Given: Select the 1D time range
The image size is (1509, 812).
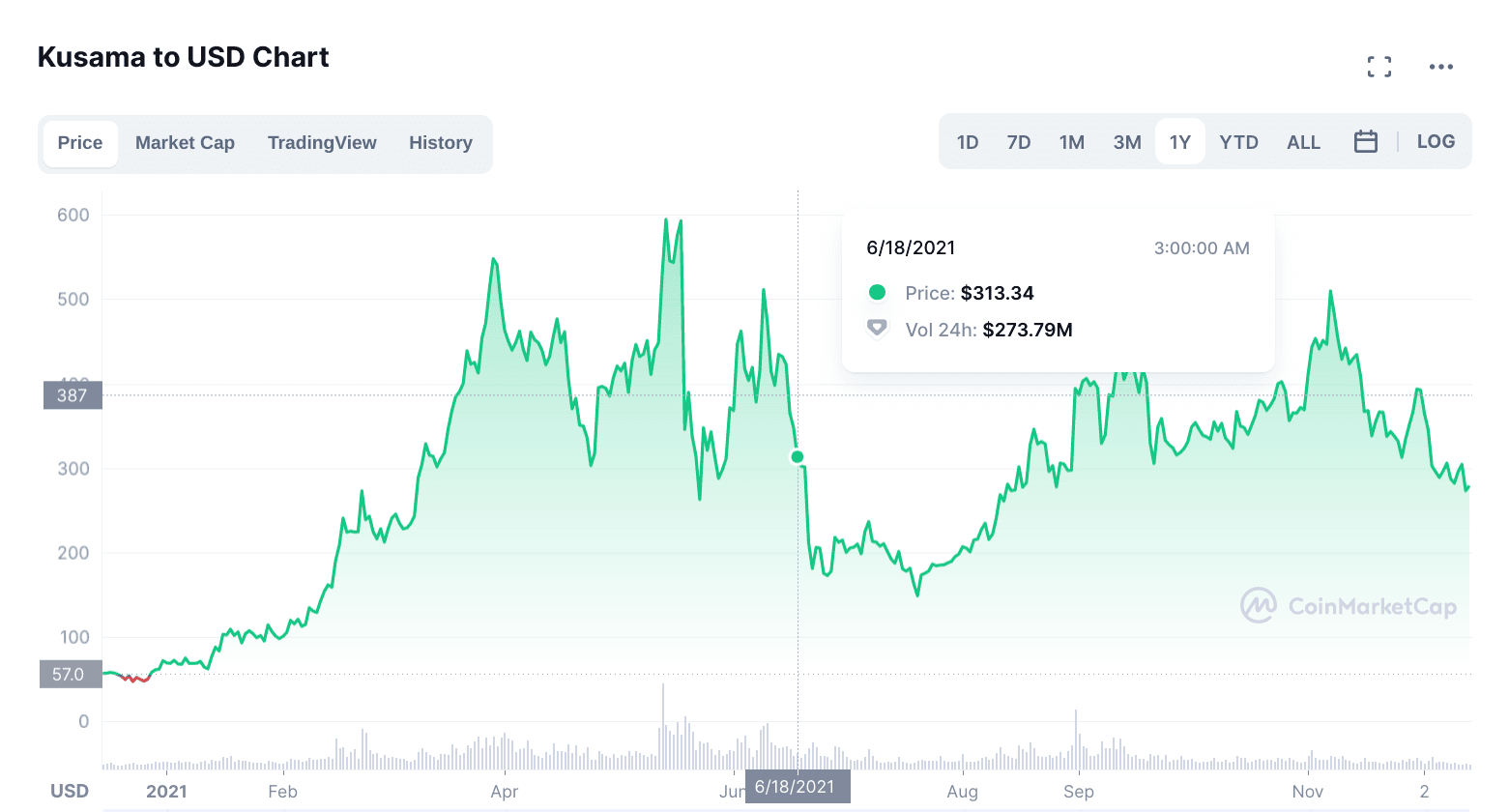Looking at the screenshot, I should click(967, 143).
